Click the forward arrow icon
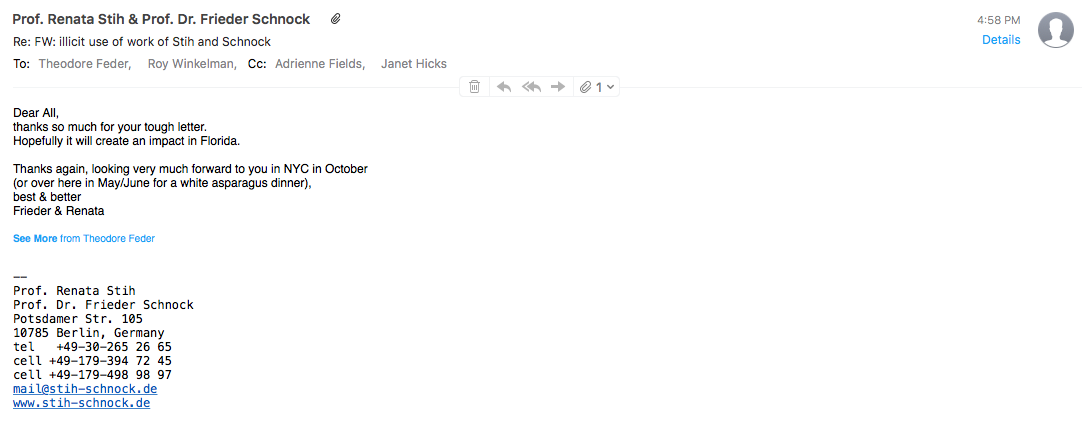The height and width of the screenshot is (429, 1082). tap(558, 87)
